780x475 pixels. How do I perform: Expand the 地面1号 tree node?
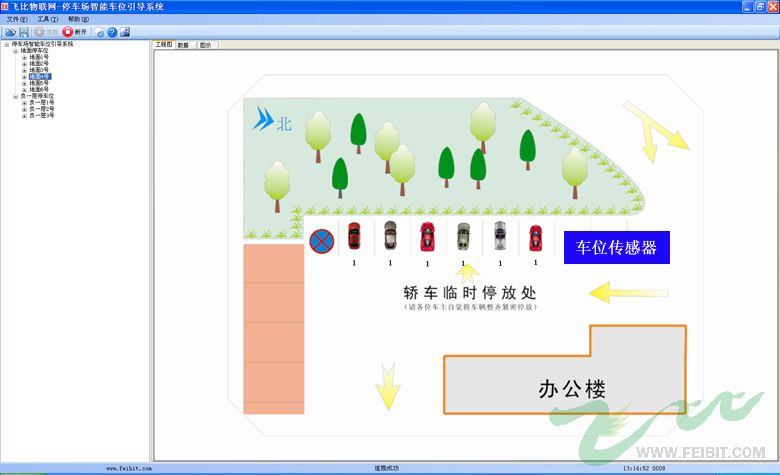[x=24, y=57]
